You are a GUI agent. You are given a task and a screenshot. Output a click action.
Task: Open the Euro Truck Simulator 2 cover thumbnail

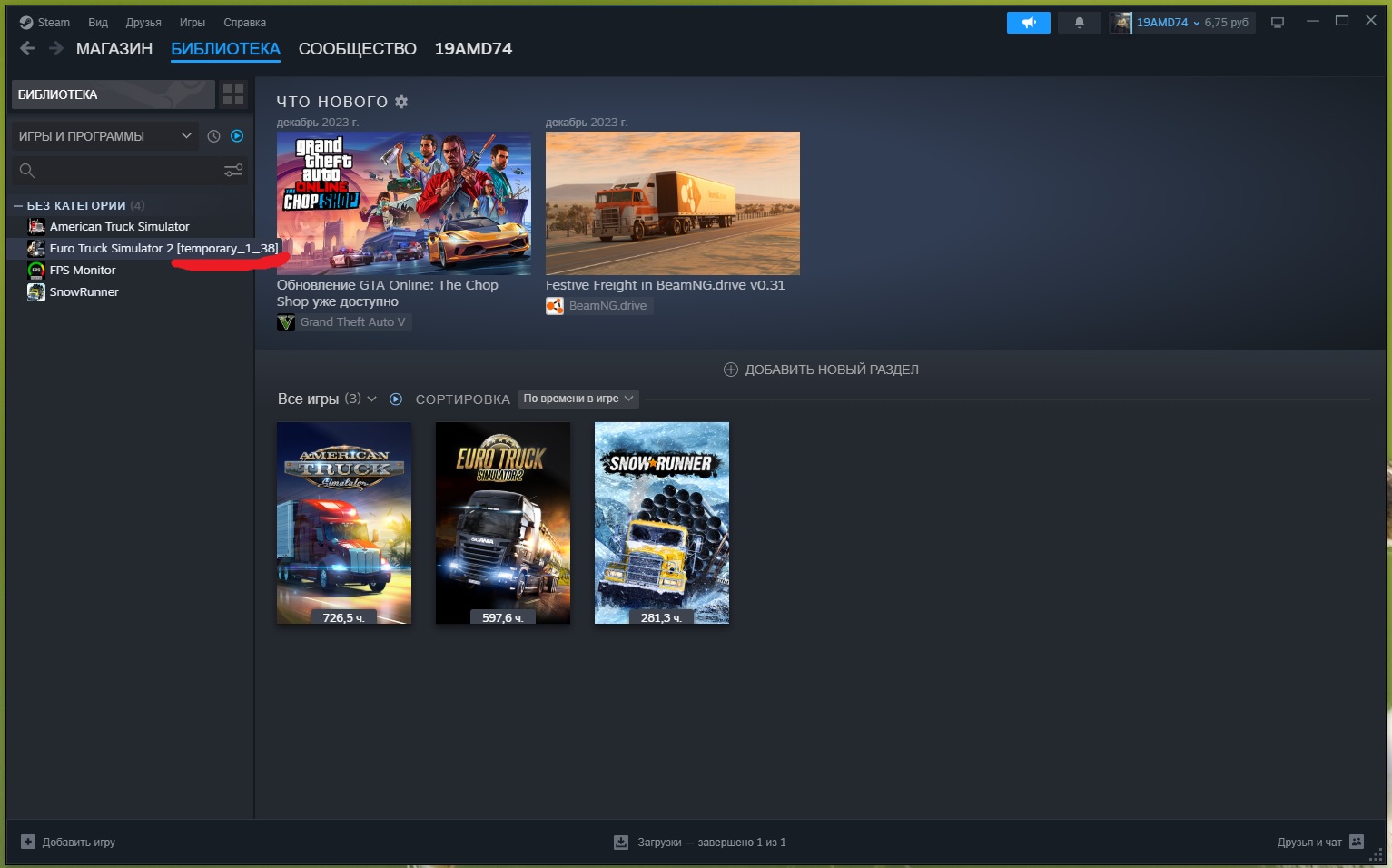point(502,522)
